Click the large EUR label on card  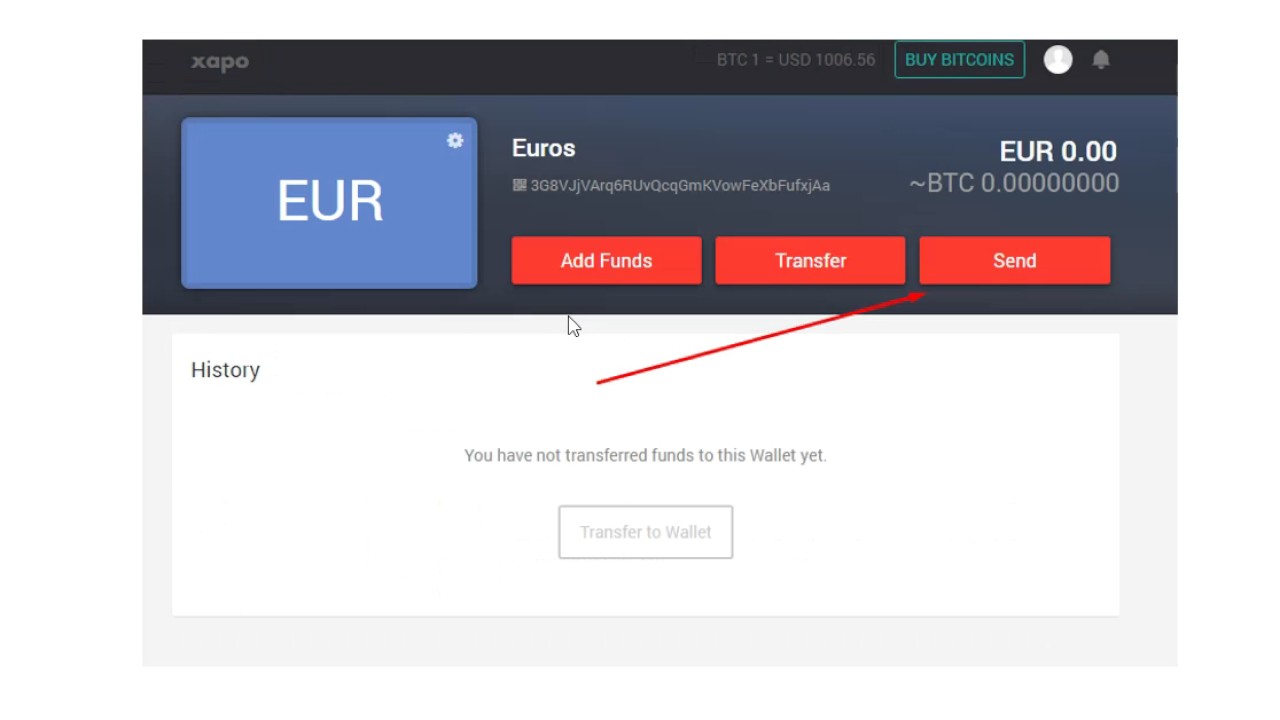point(329,201)
